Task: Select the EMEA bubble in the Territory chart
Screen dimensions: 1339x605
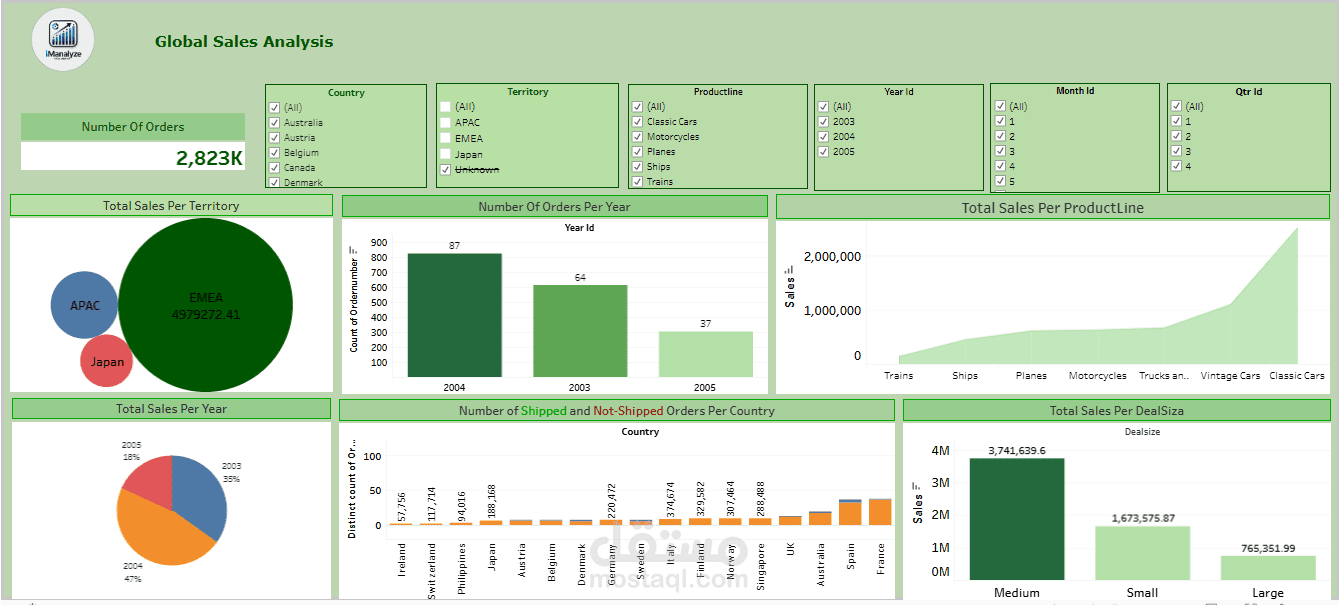Action: coord(206,302)
